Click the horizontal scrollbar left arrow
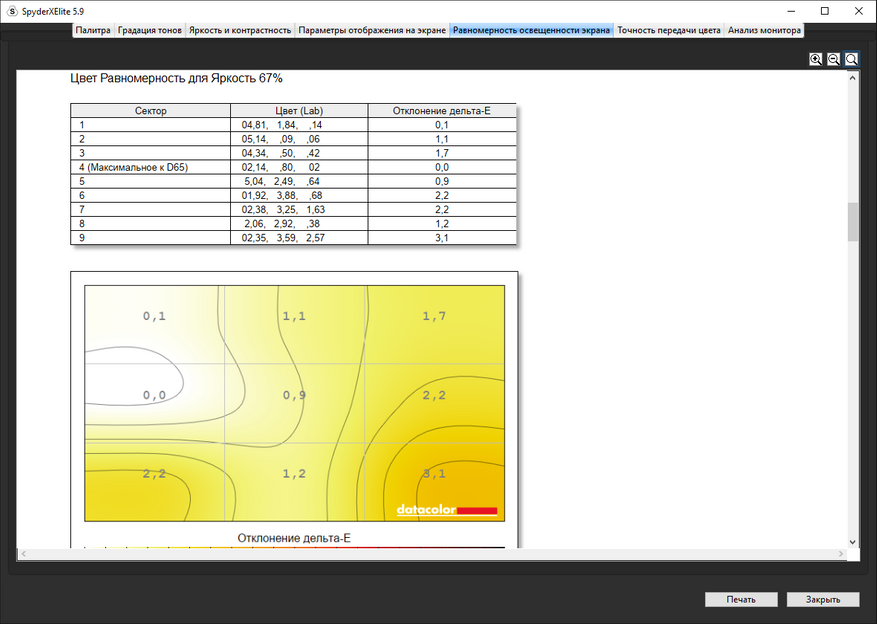The width and height of the screenshot is (877, 624). point(23,554)
